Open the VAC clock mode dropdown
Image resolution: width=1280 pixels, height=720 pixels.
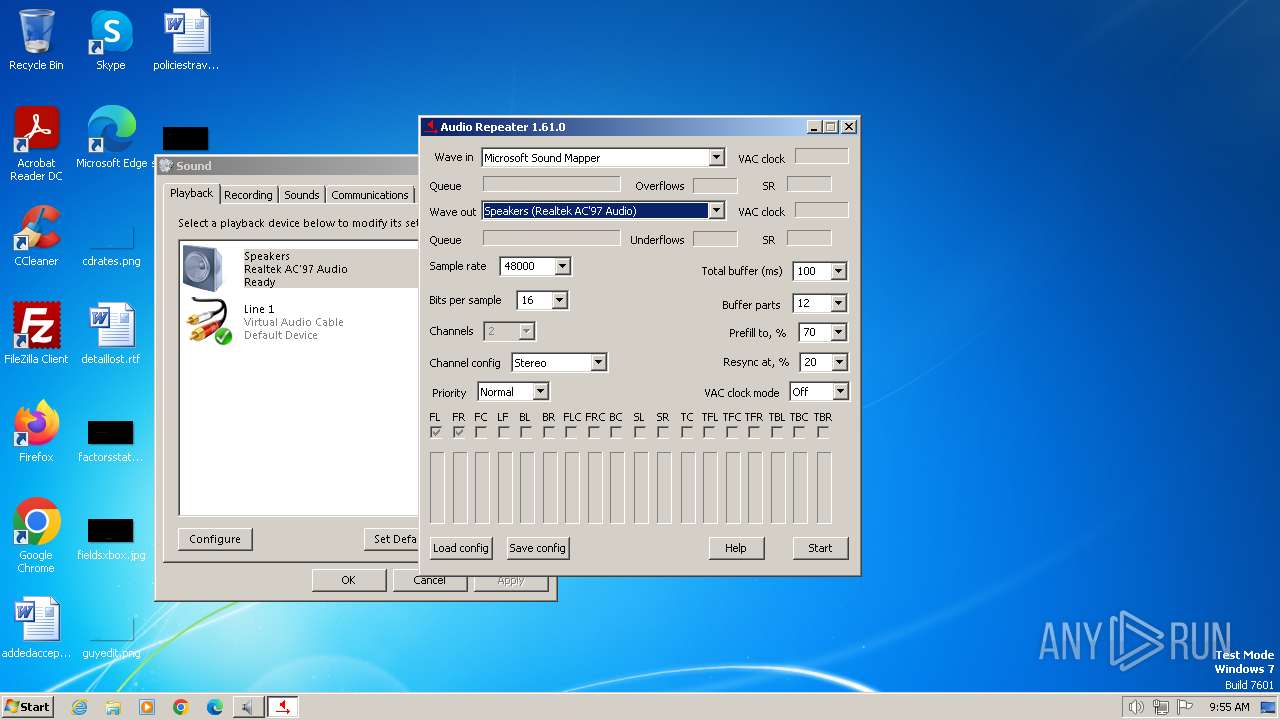pyautogui.click(x=840, y=392)
